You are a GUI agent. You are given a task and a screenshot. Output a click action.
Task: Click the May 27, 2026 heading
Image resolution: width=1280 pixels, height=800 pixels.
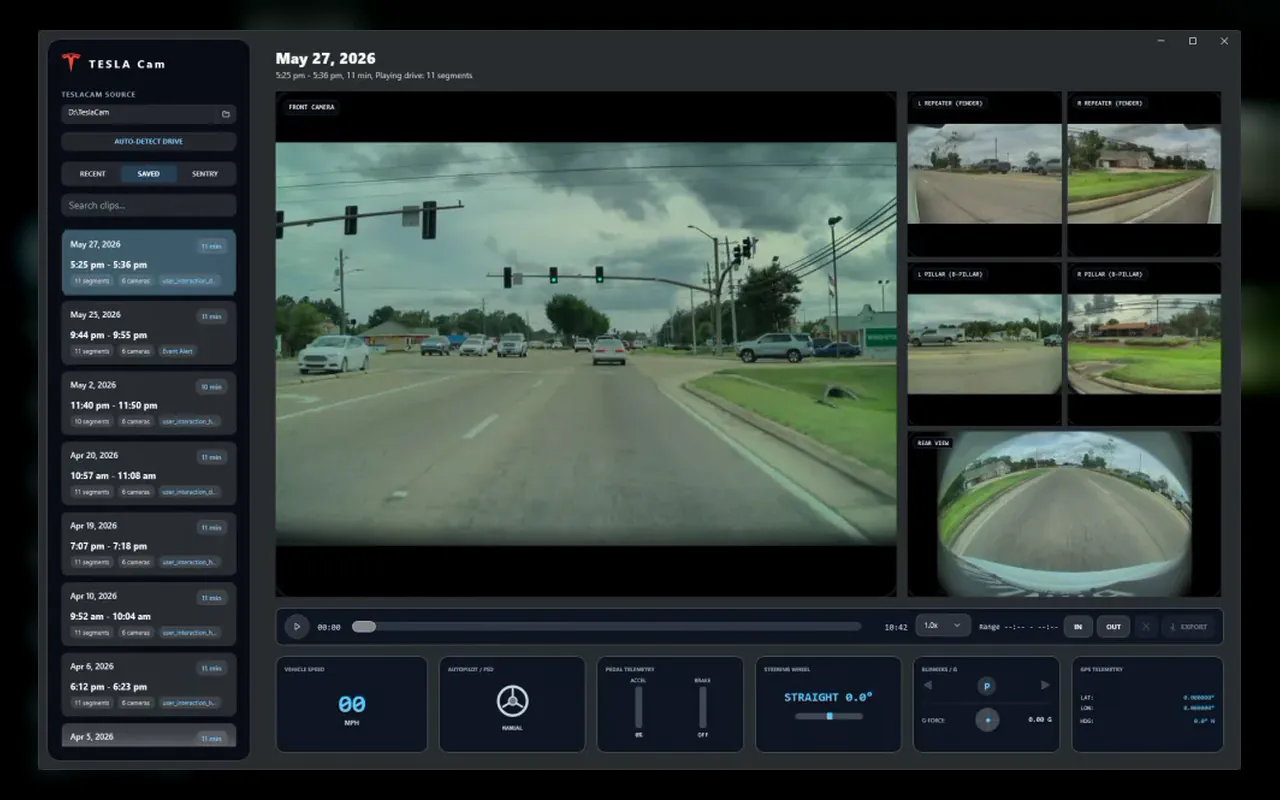(x=326, y=59)
